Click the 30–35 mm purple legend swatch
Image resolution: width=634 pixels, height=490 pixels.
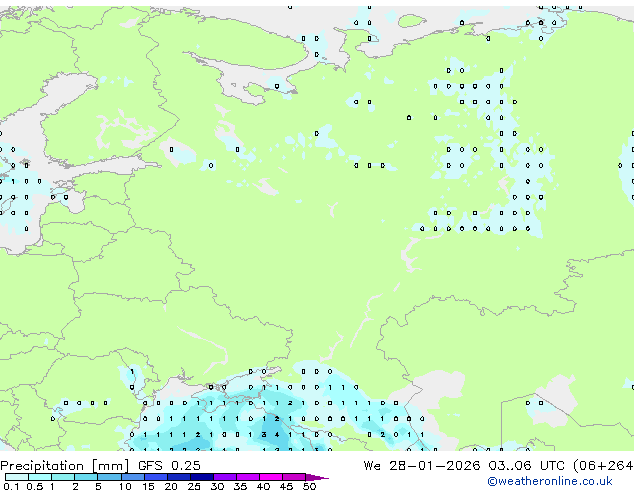[225, 477]
